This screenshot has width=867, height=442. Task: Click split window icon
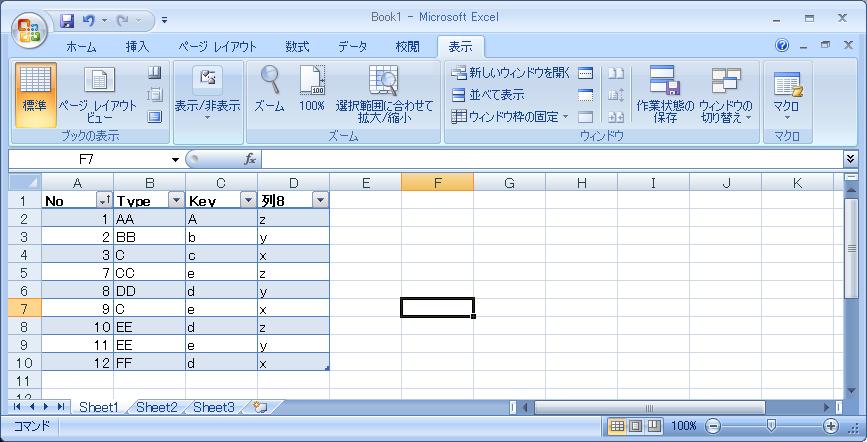click(586, 72)
